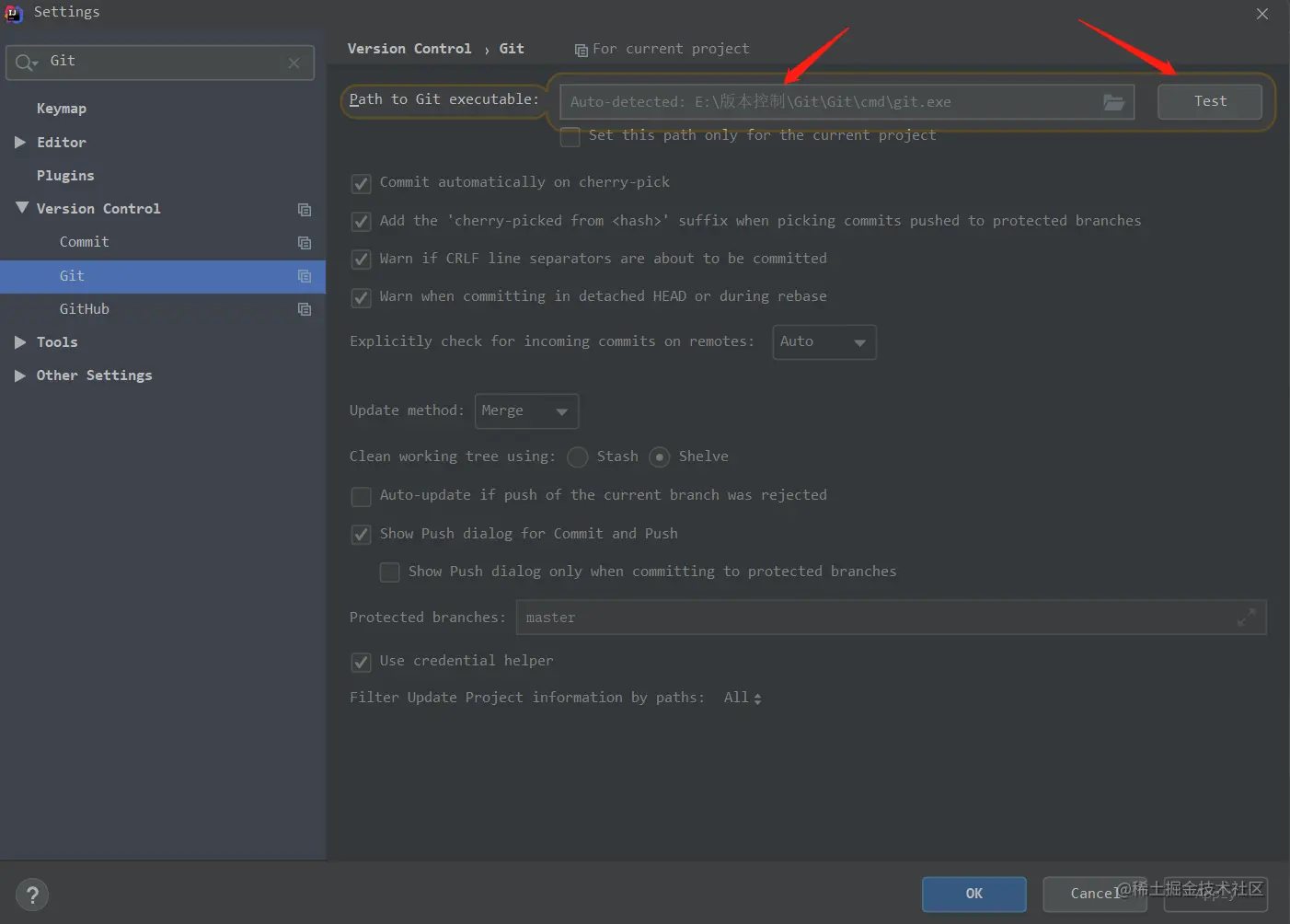Open incoming commits check Auto dropdown
Viewport: 1290px width, 924px height.
[824, 342]
